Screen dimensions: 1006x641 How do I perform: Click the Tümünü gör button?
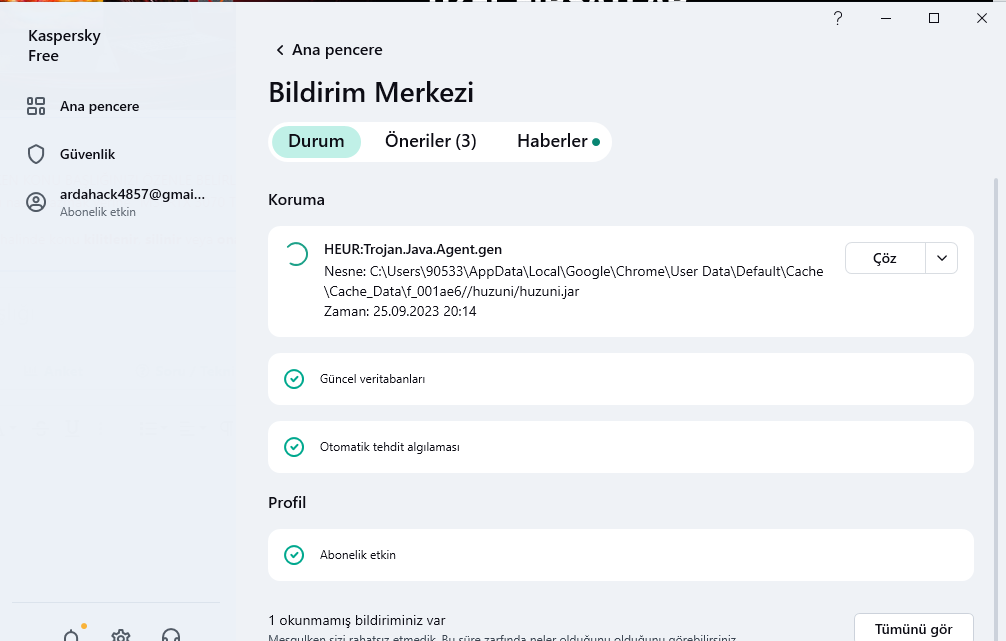(x=913, y=629)
